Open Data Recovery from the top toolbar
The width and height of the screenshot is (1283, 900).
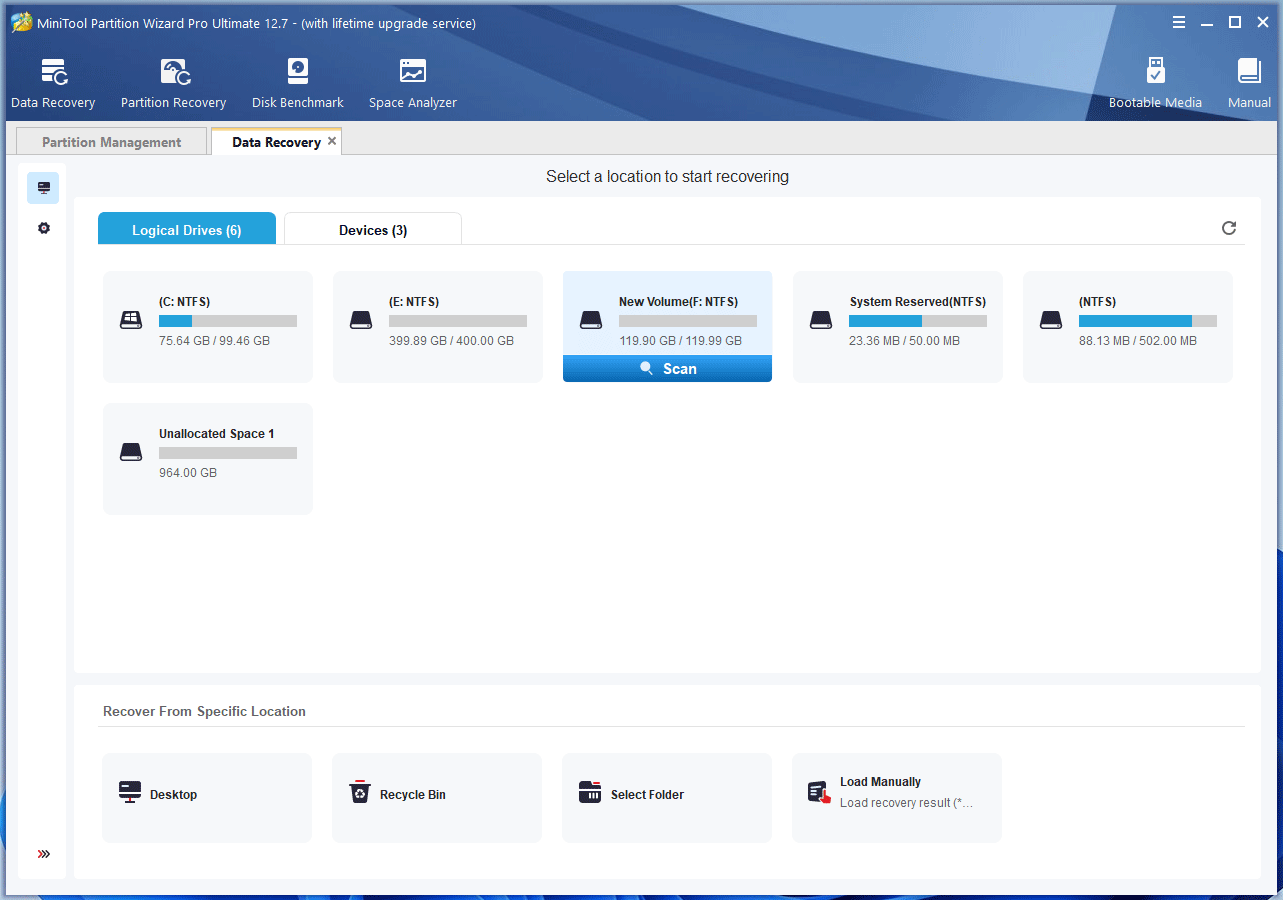pyautogui.click(x=53, y=84)
